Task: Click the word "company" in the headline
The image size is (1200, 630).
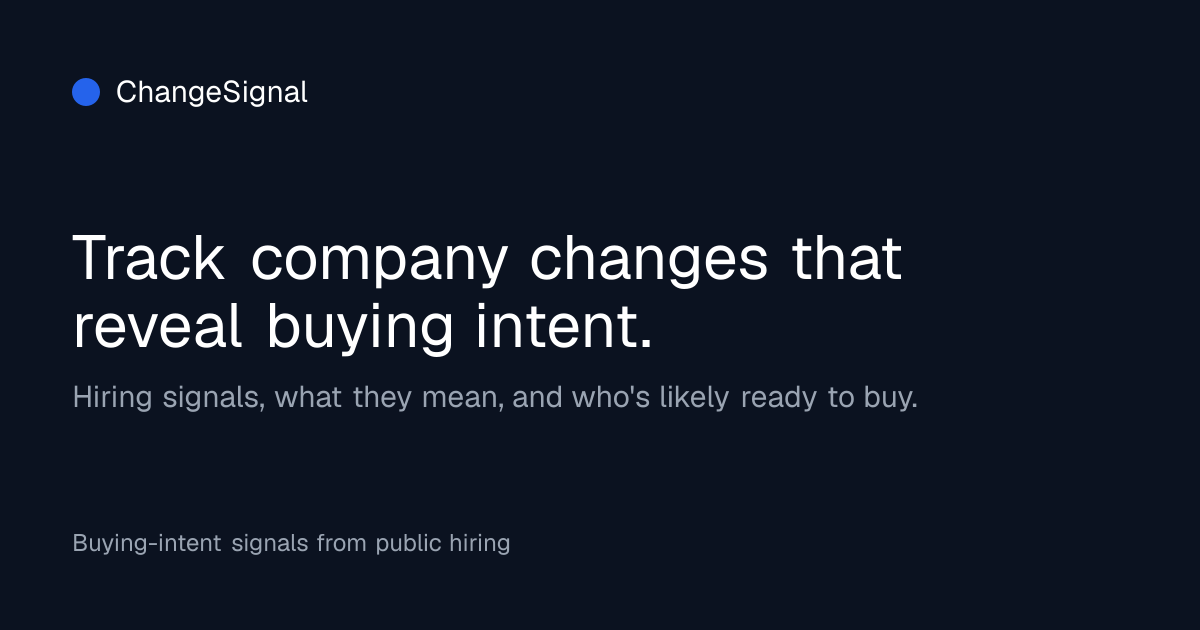Action: point(379,263)
